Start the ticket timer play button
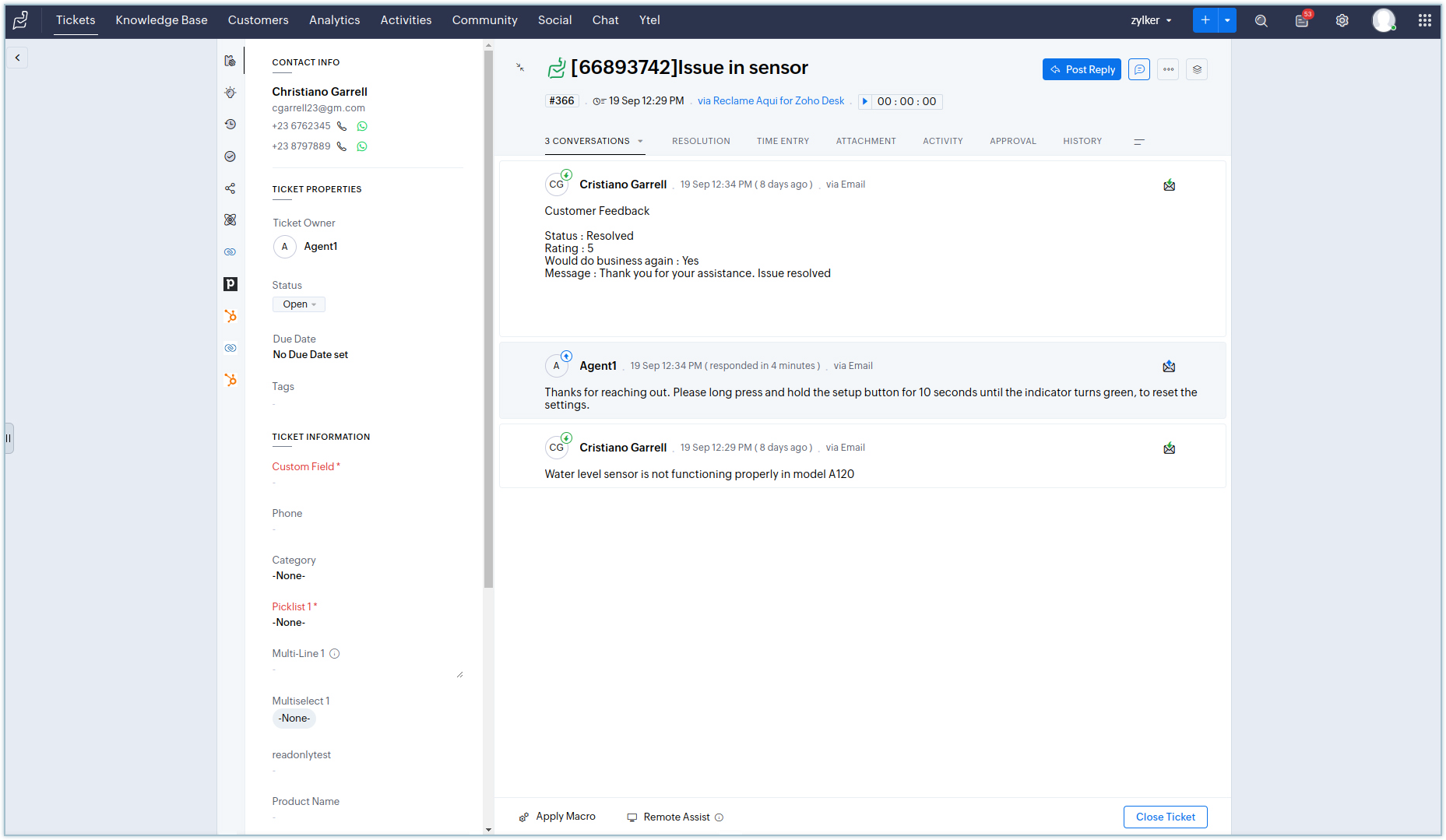 864,101
